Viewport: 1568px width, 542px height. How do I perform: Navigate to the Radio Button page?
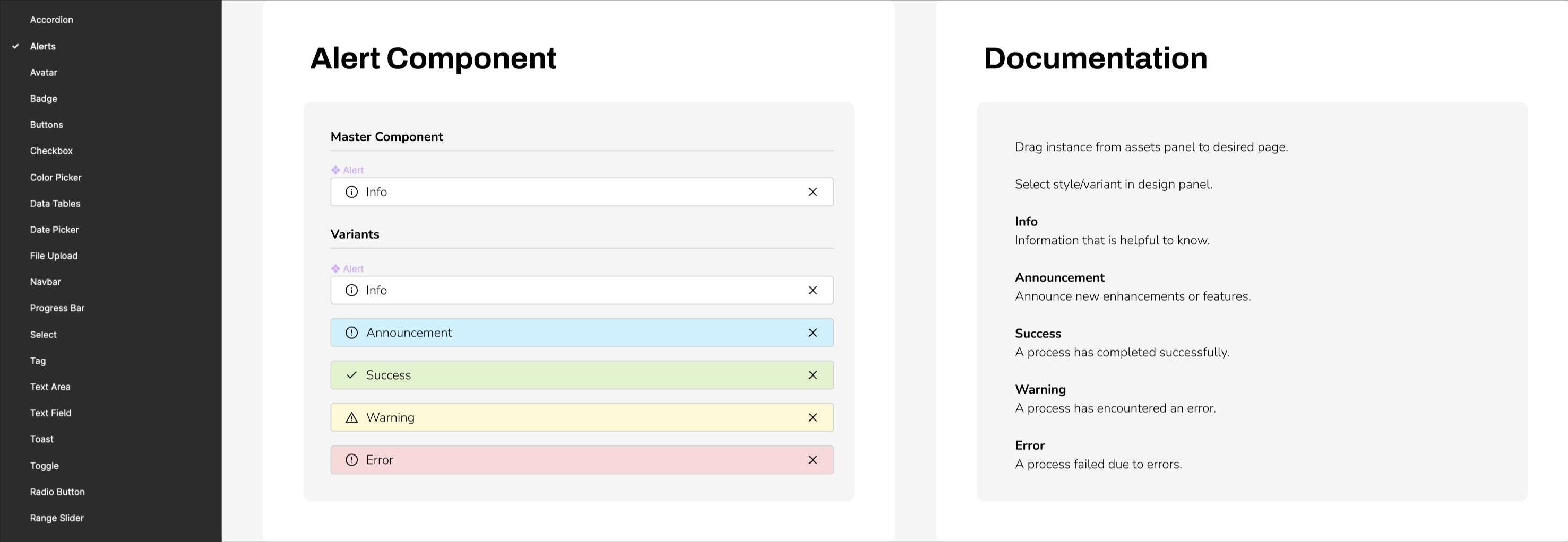click(57, 492)
